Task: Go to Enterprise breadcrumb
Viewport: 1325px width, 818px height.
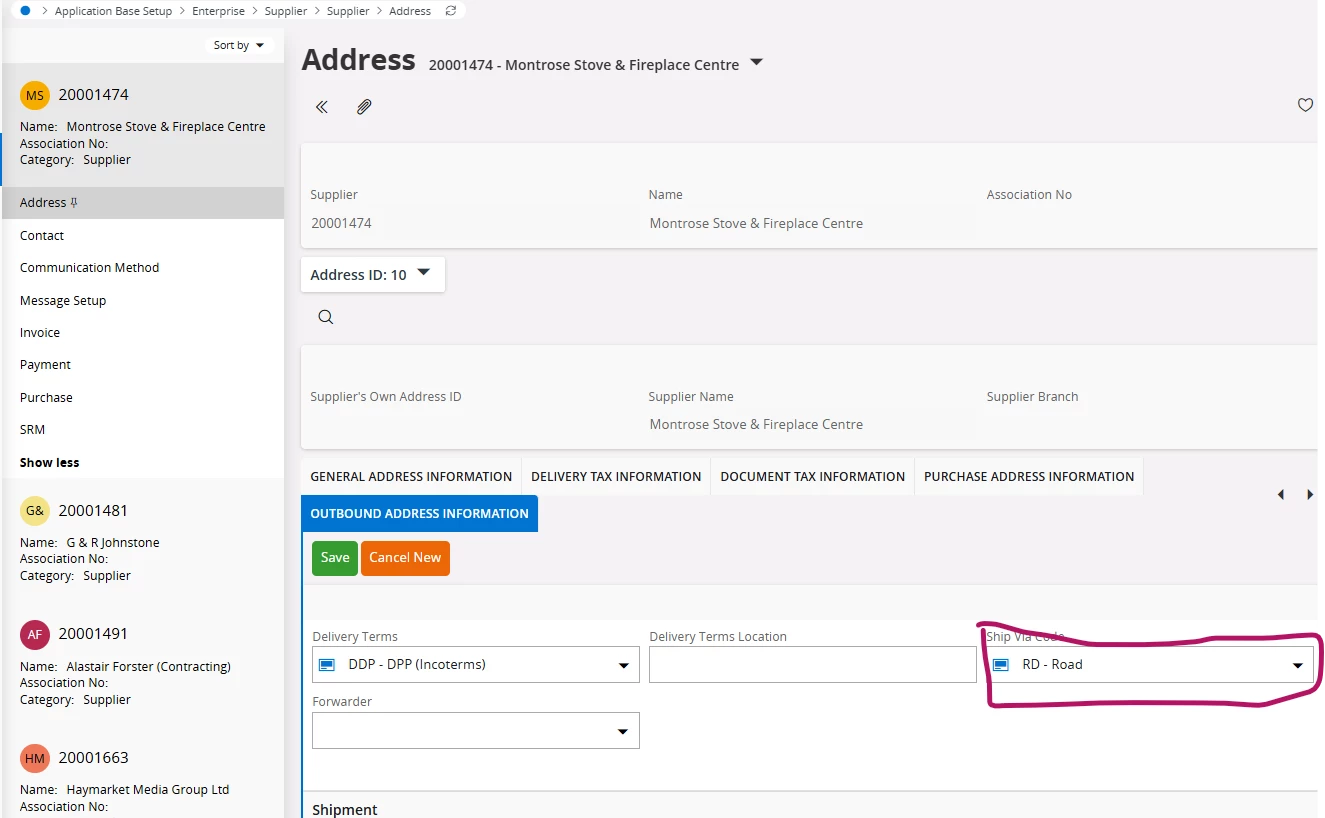Action: 219,11
